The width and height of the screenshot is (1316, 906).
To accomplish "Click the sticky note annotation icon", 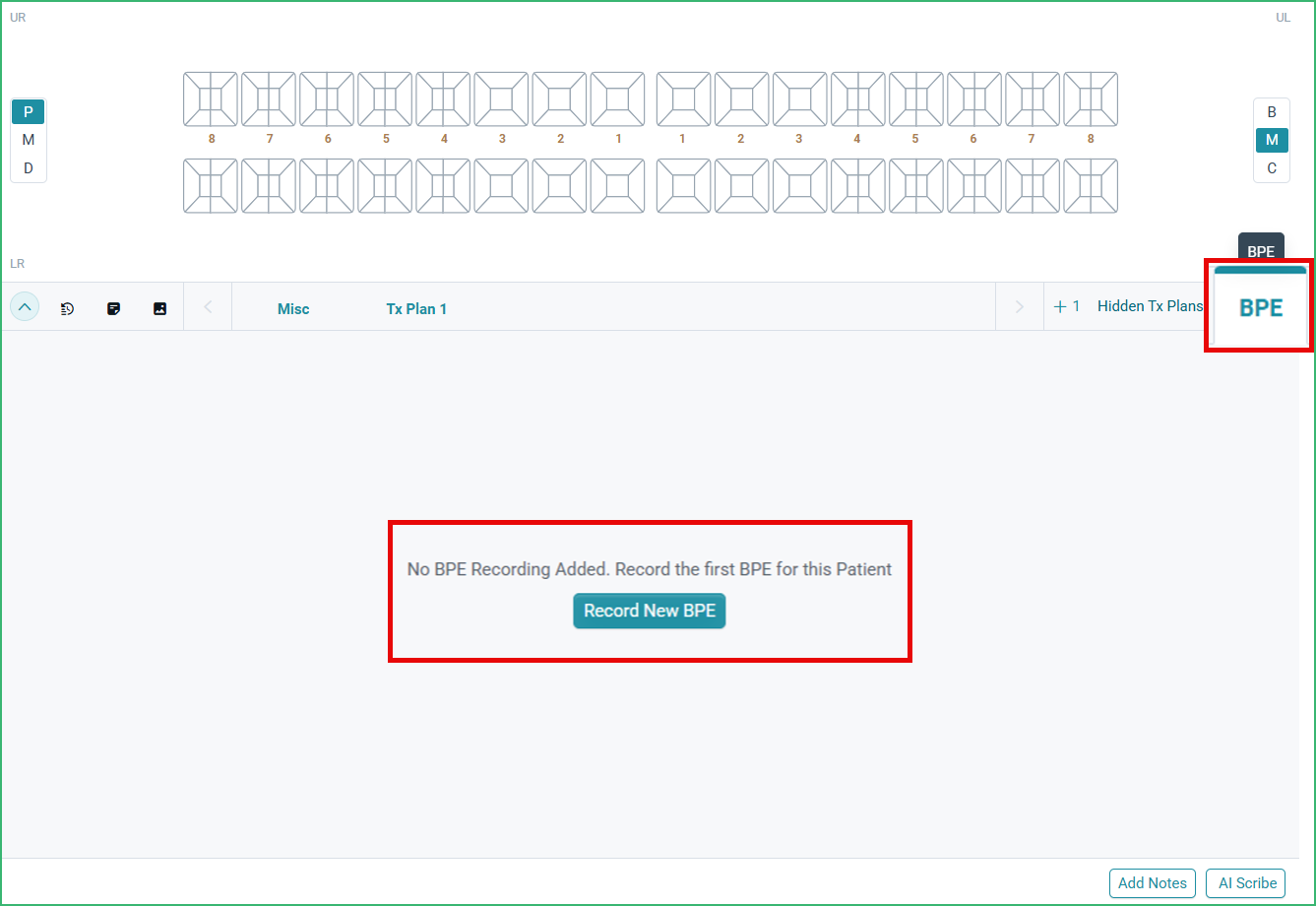I will click(x=113, y=307).
